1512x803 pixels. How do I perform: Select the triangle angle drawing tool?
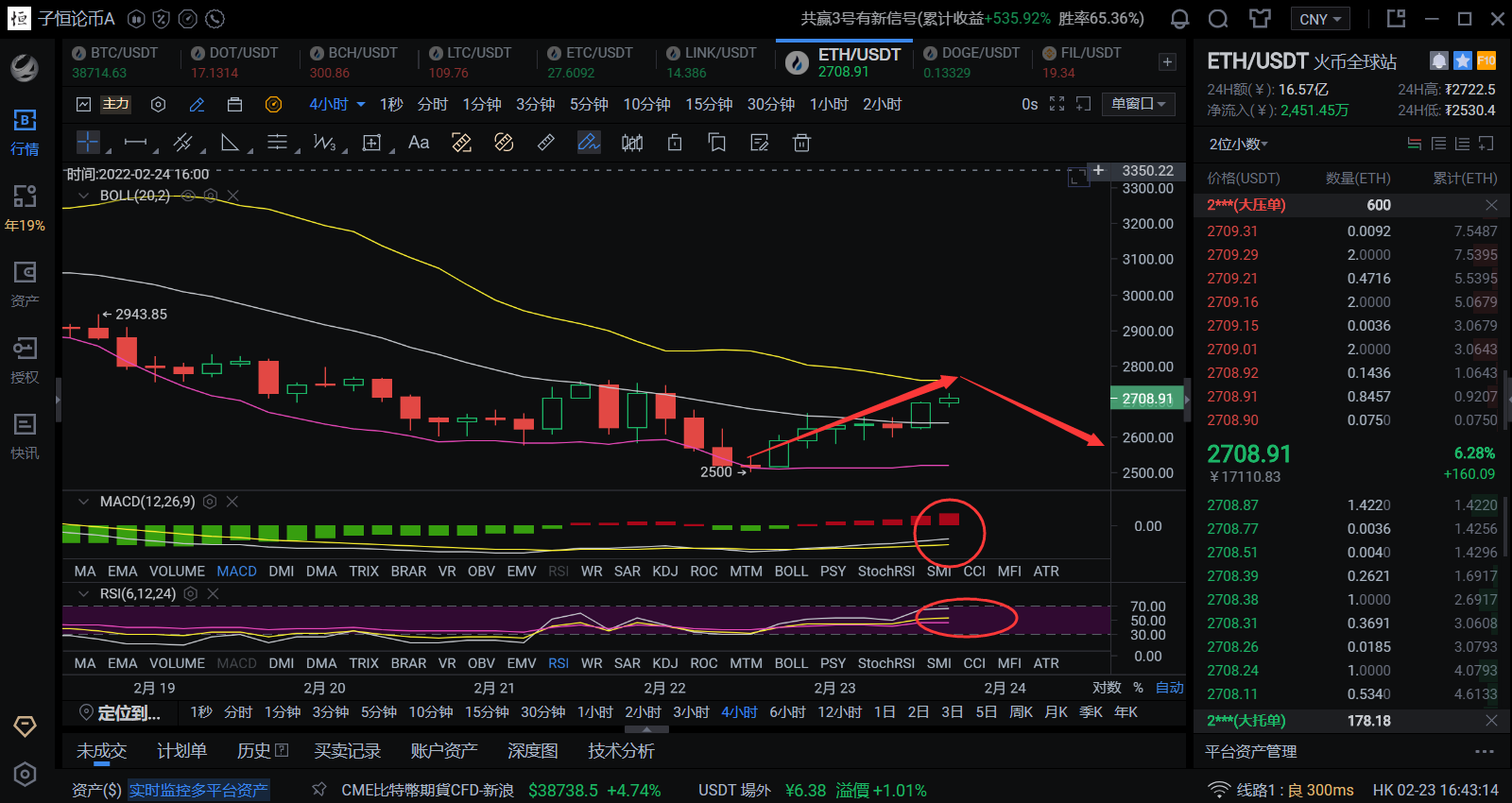point(230,143)
